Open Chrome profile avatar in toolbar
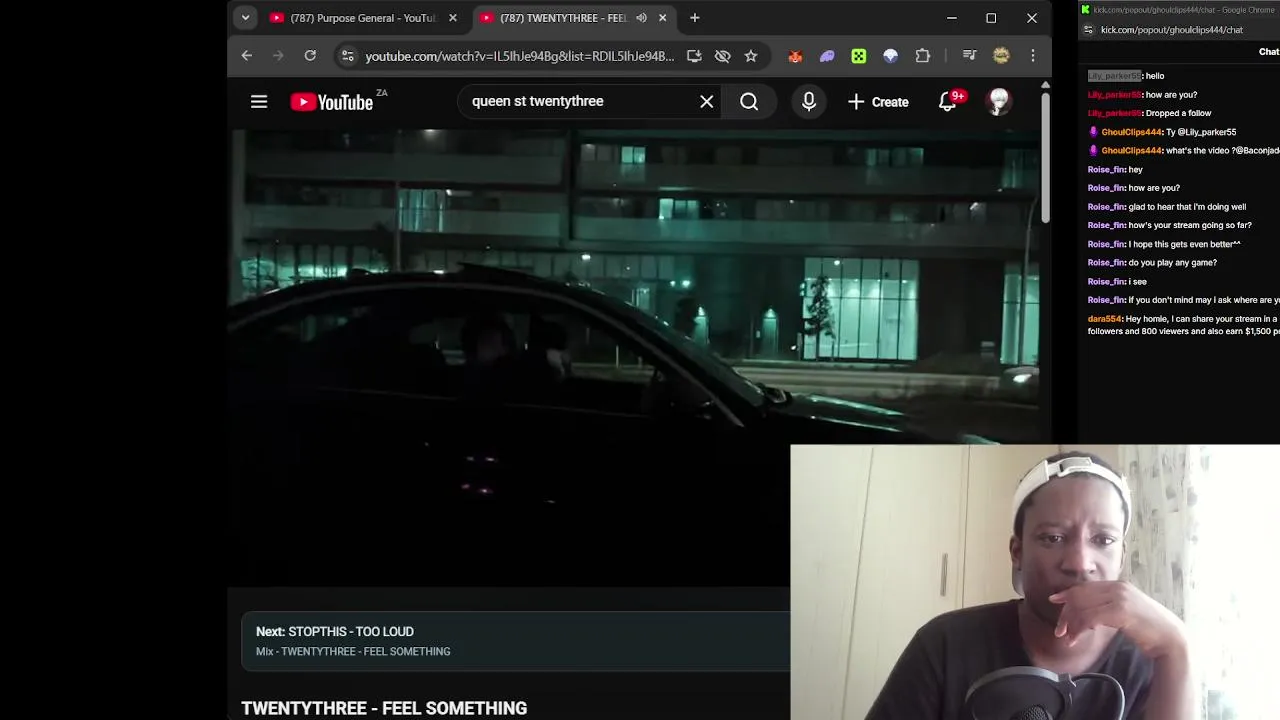1280x720 pixels. 1001,56
